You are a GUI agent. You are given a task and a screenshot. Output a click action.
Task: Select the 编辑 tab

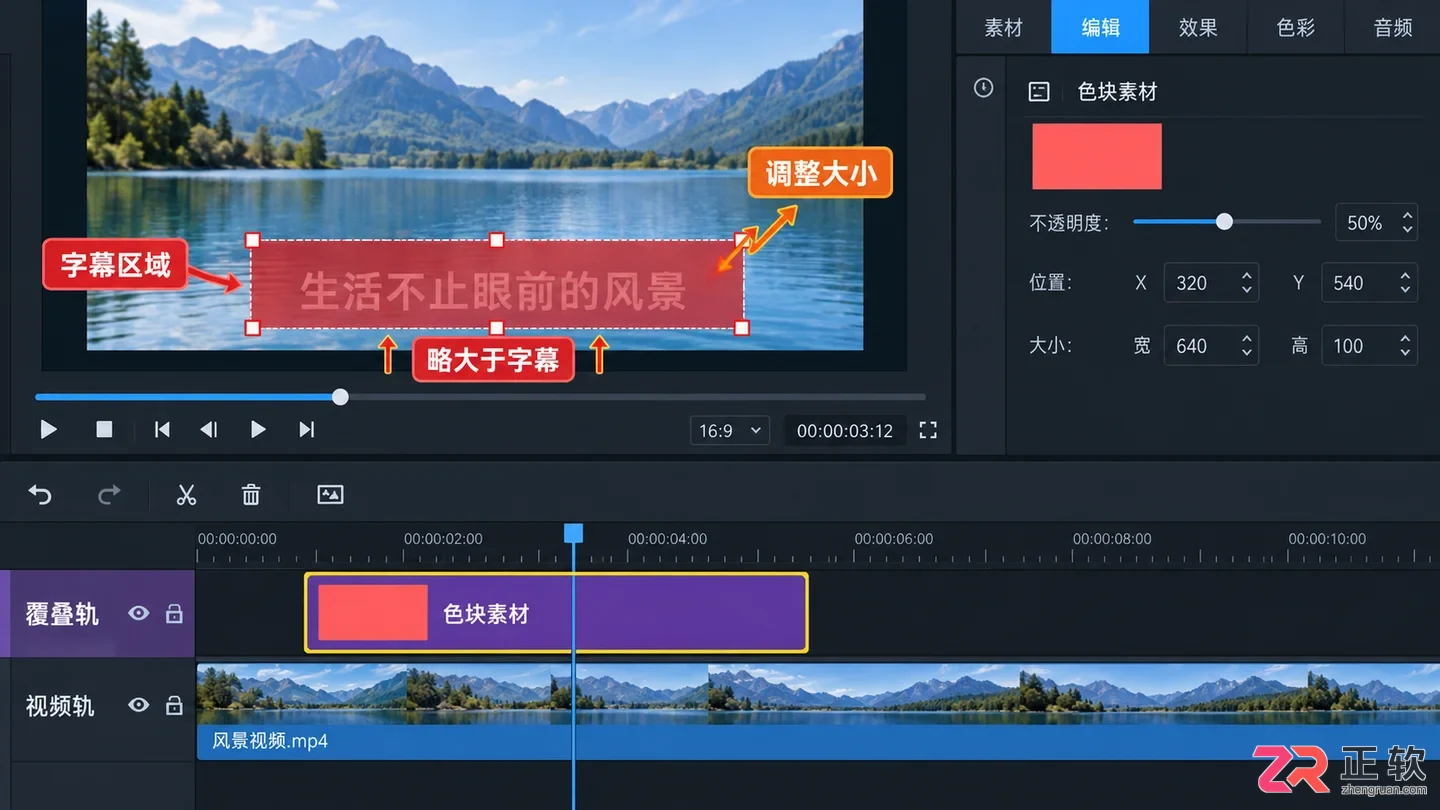(1100, 27)
